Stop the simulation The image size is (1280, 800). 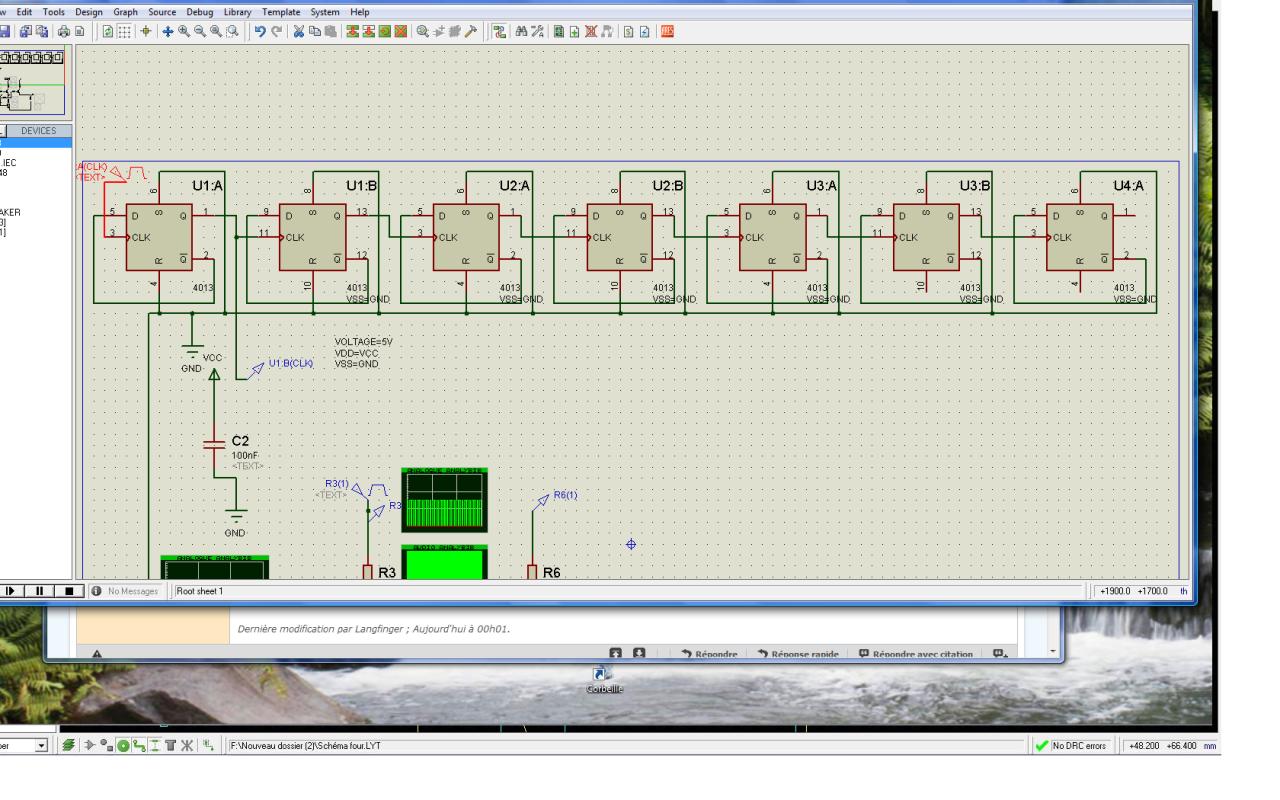point(69,591)
